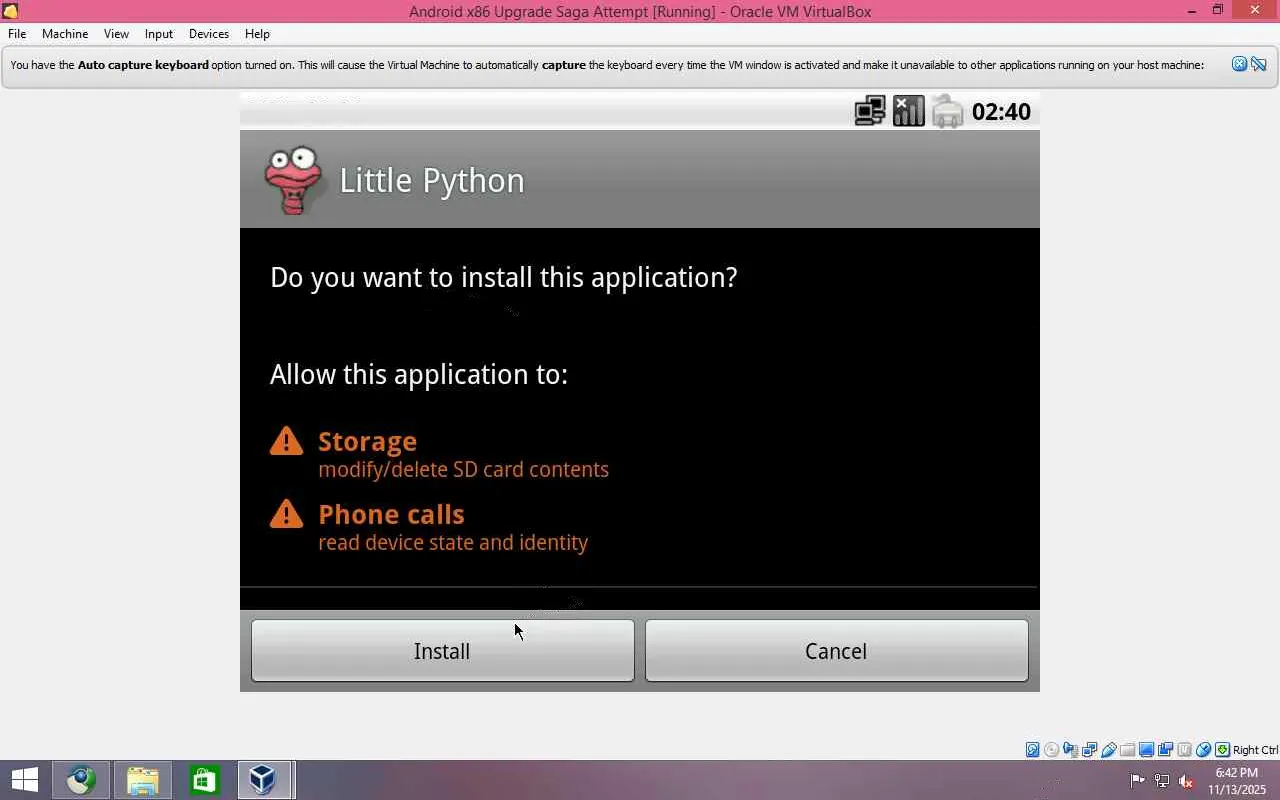Viewport: 1280px width, 800px height.
Task: Open the Machine menu
Action: tap(65, 33)
